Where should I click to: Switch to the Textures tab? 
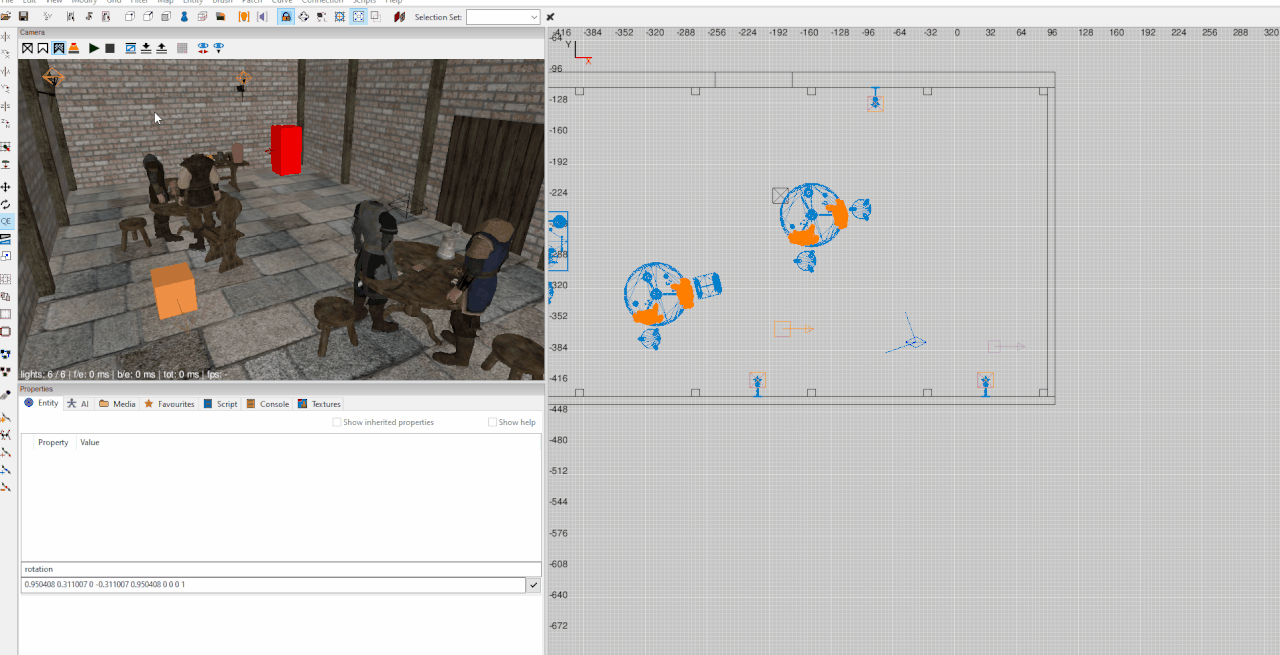pyautogui.click(x=319, y=404)
